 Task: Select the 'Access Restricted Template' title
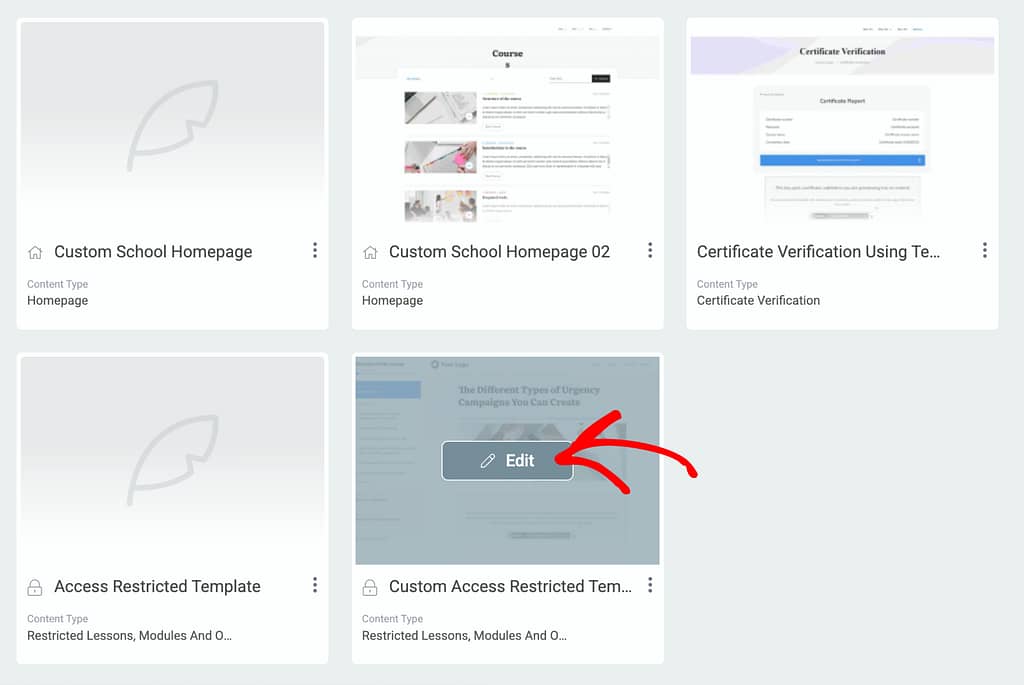tap(157, 586)
